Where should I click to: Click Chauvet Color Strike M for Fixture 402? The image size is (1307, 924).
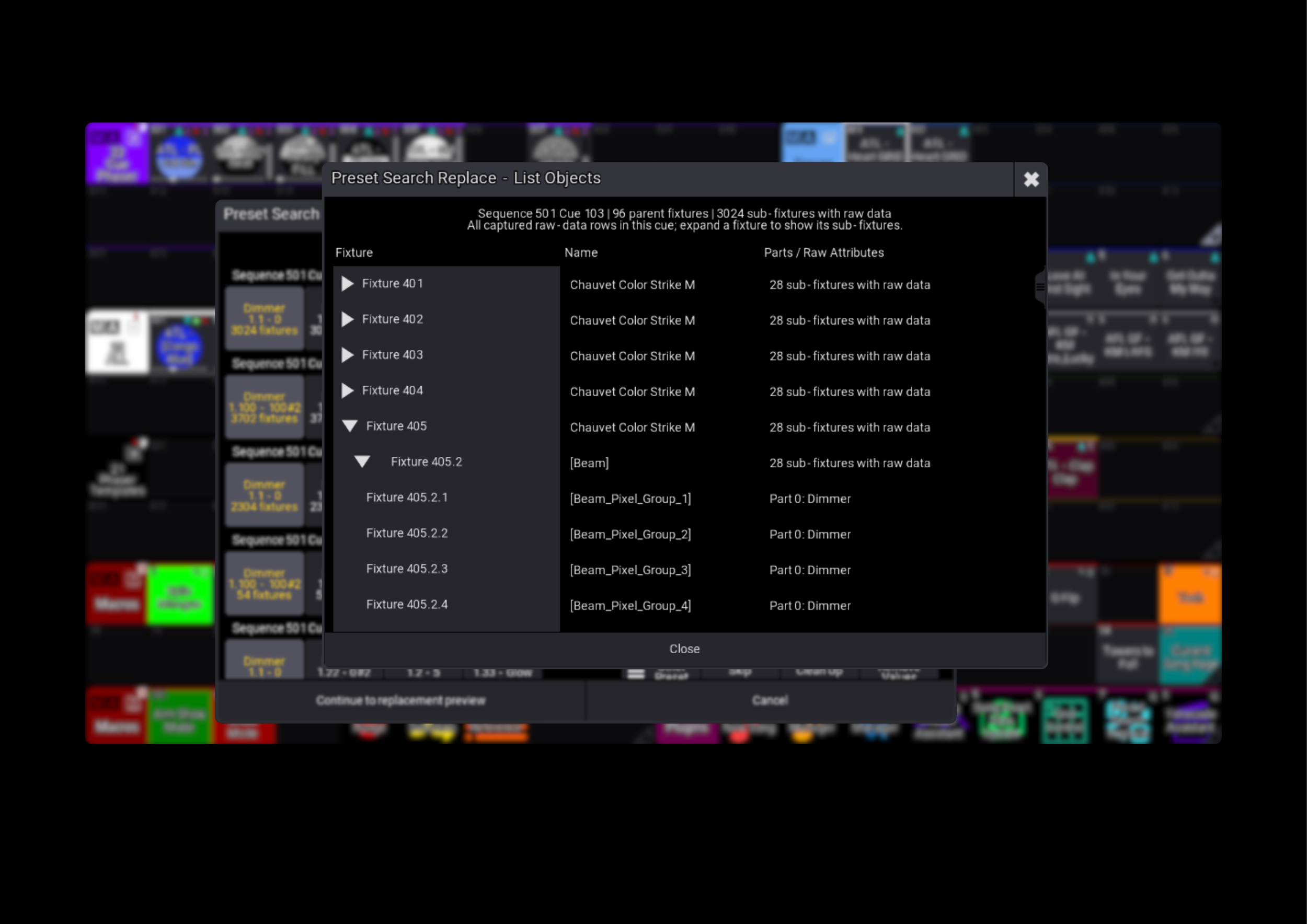(633, 320)
